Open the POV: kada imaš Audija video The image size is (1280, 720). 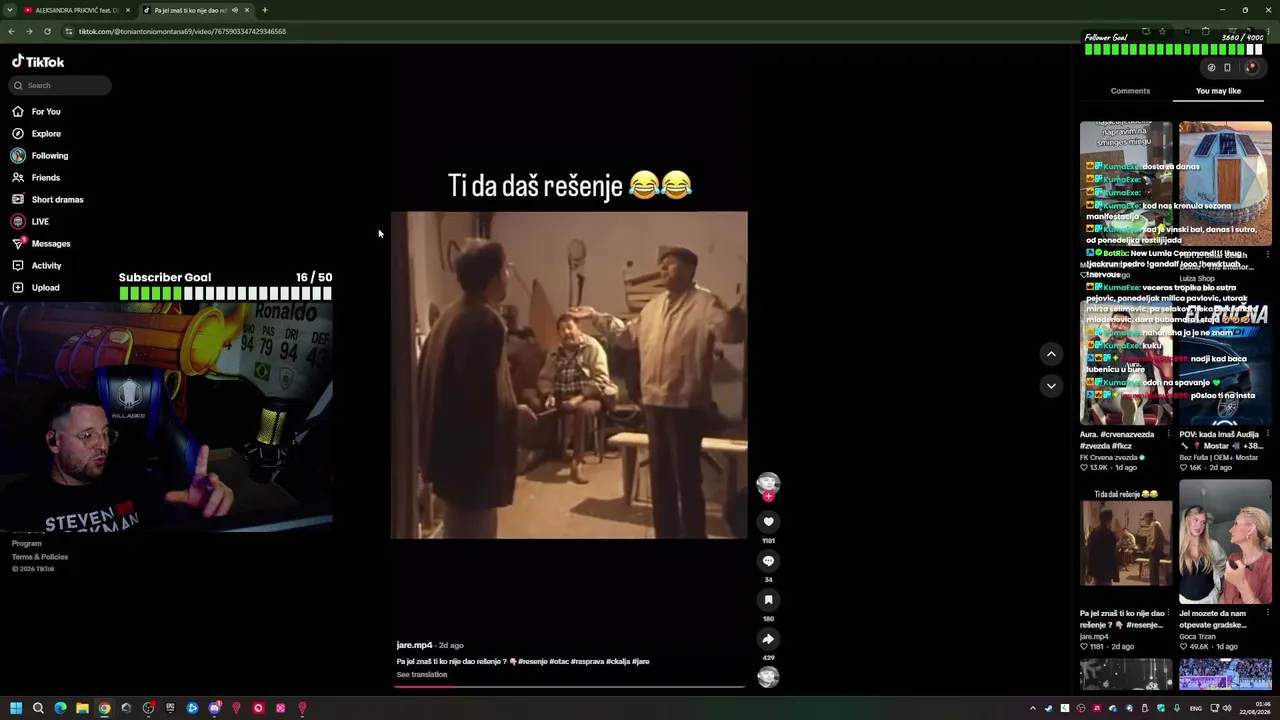(x=1225, y=362)
